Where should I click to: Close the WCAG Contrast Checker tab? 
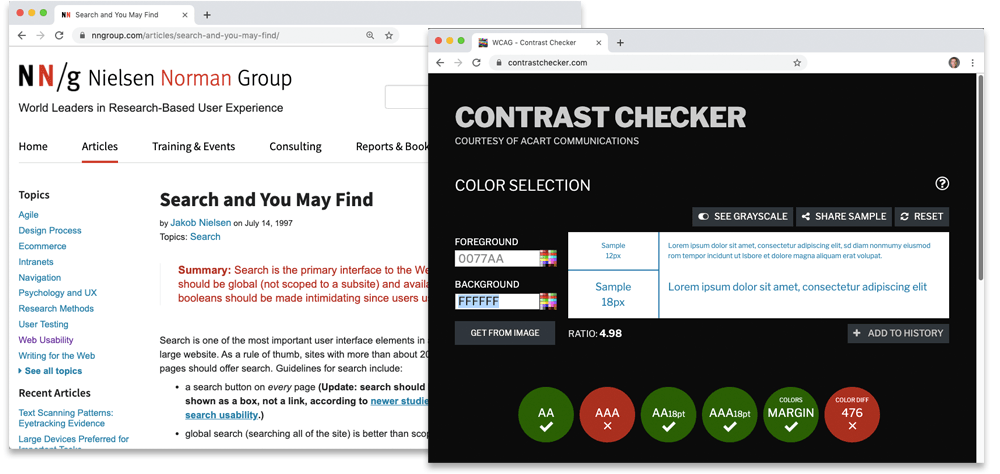point(598,43)
